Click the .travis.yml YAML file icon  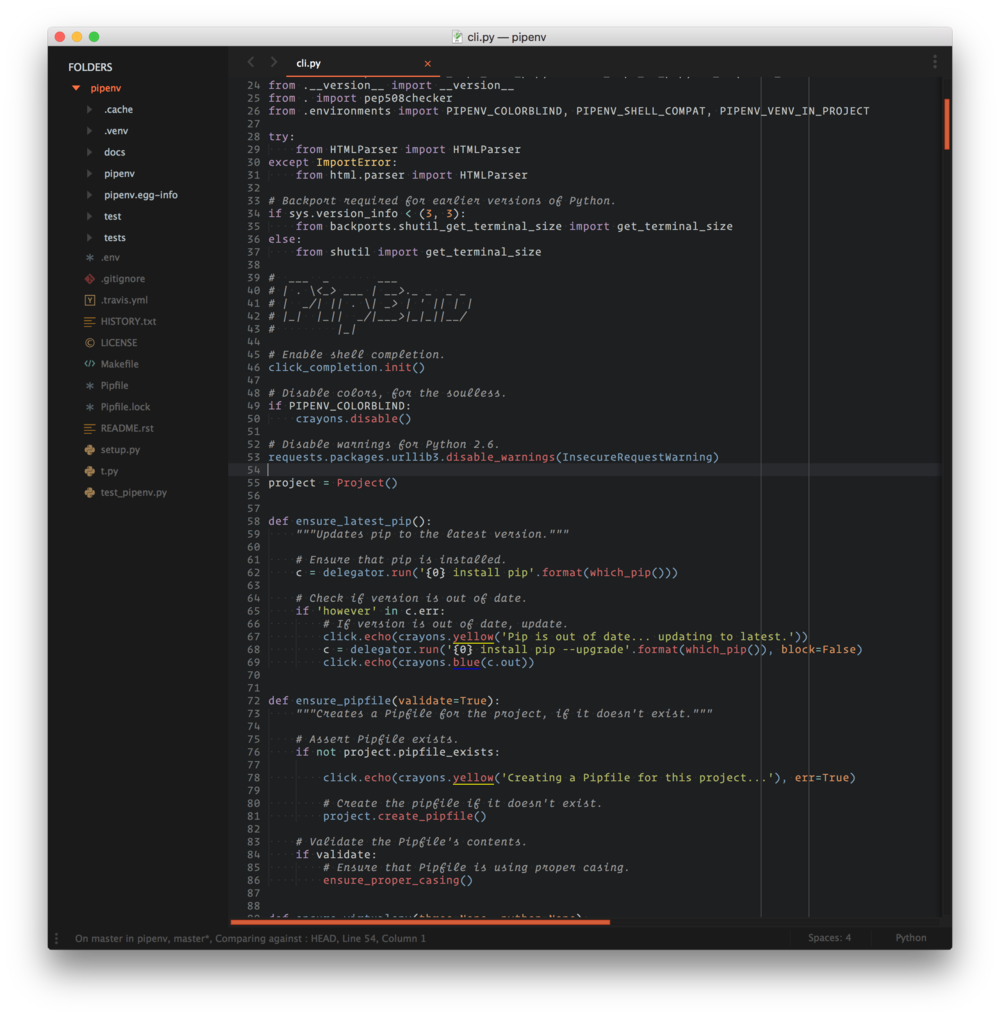[x=90, y=300]
